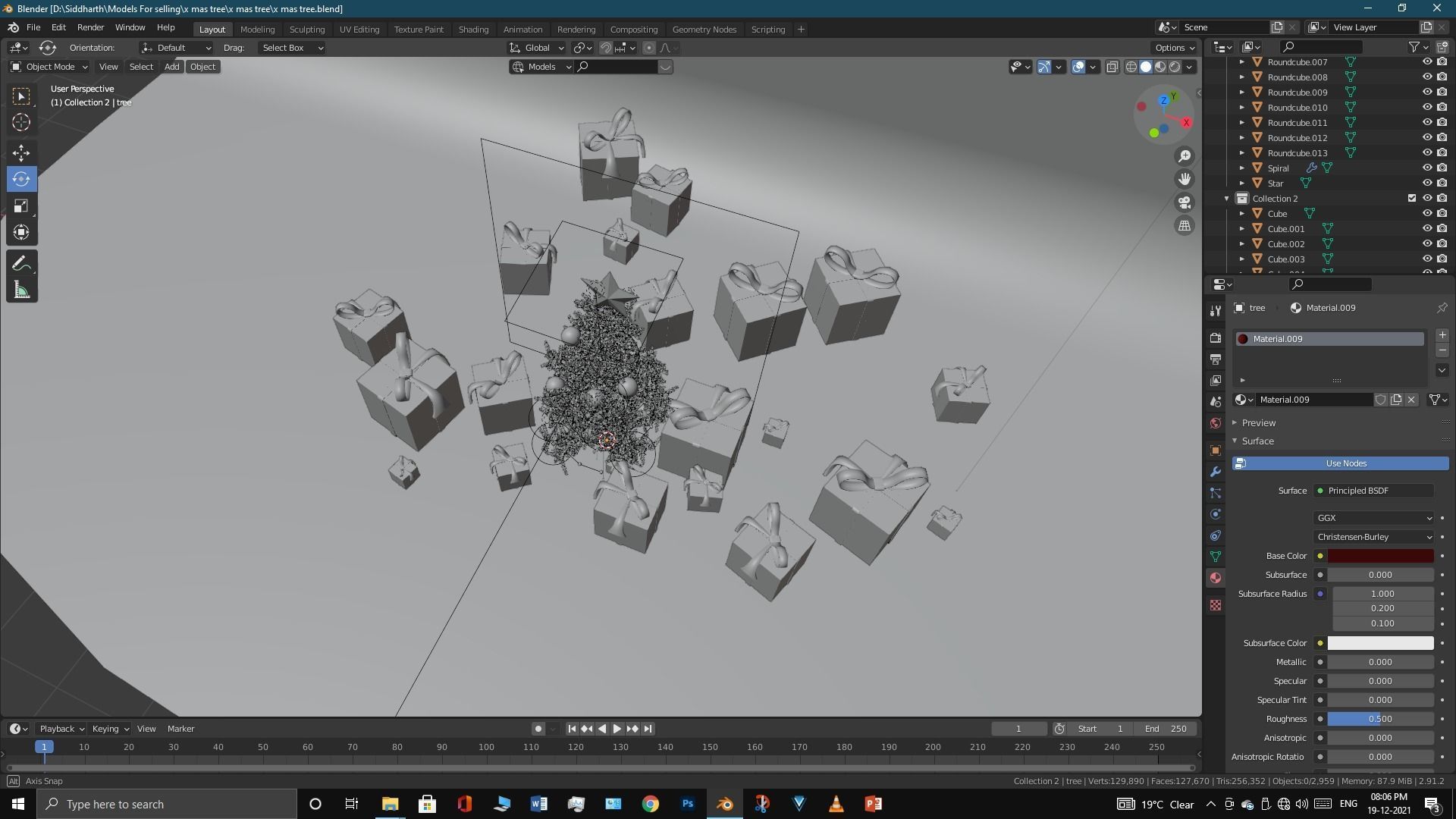Select the Transform tool
The height and width of the screenshot is (819, 1456).
point(21,232)
